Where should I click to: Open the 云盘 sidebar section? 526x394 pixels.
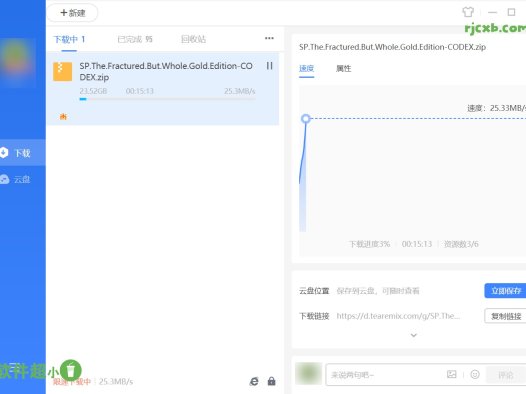point(23,179)
